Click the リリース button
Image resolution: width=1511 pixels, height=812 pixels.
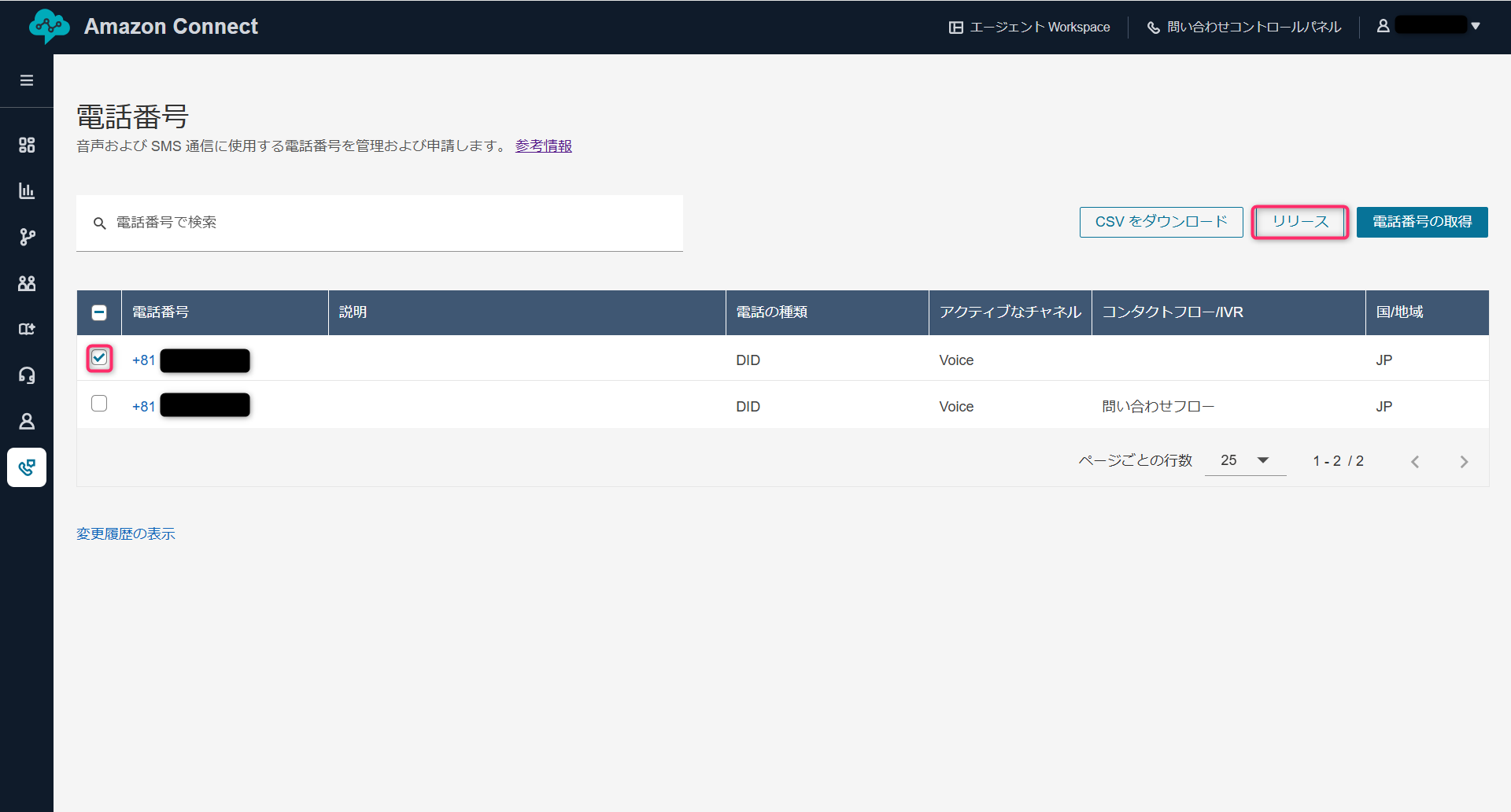pyautogui.click(x=1300, y=222)
